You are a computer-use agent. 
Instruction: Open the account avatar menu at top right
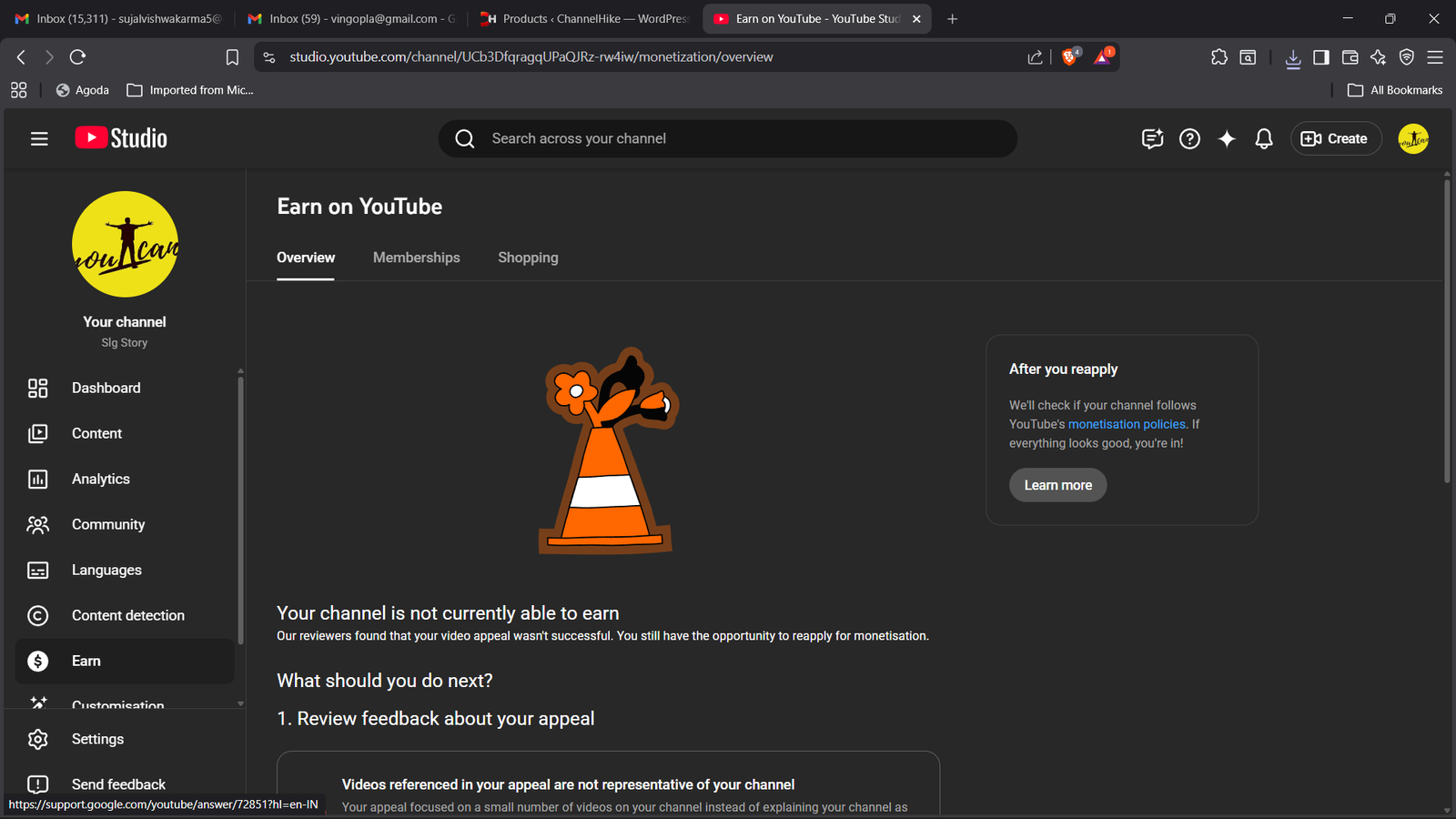(x=1412, y=138)
